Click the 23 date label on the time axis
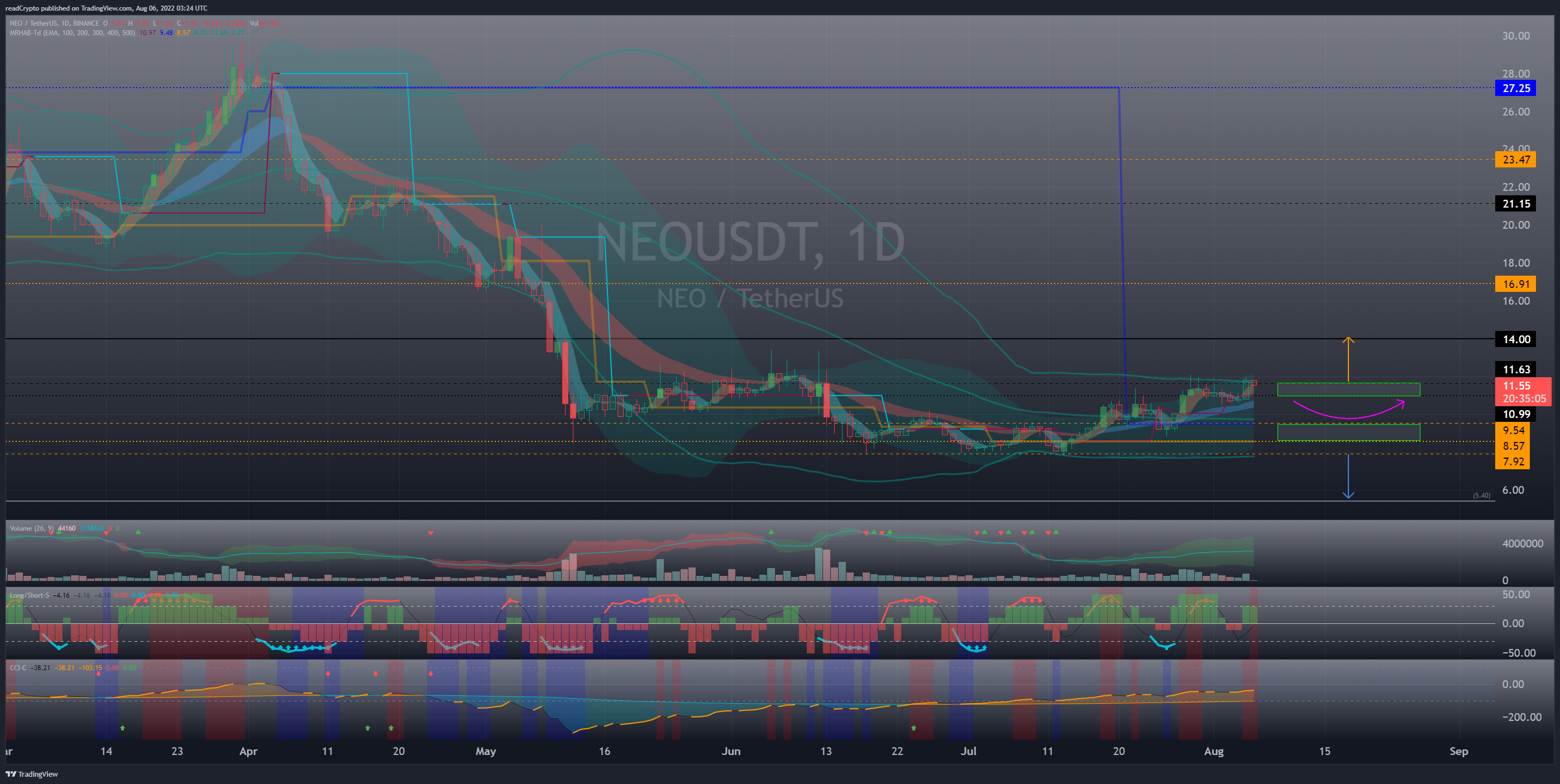Image resolution: width=1560 pixels, height=784 pixels. [x=177, y=751]
